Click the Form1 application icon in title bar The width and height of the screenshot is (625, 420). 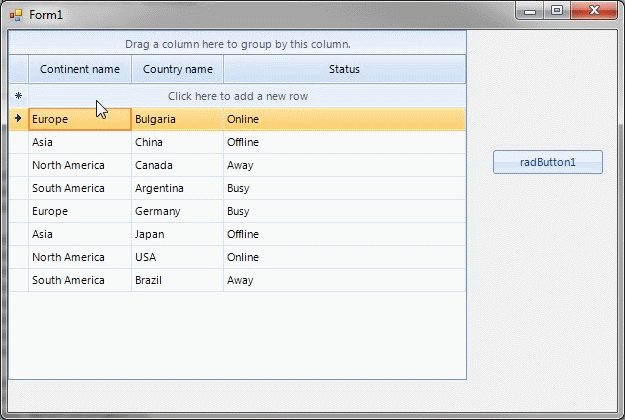coord(15,15)
